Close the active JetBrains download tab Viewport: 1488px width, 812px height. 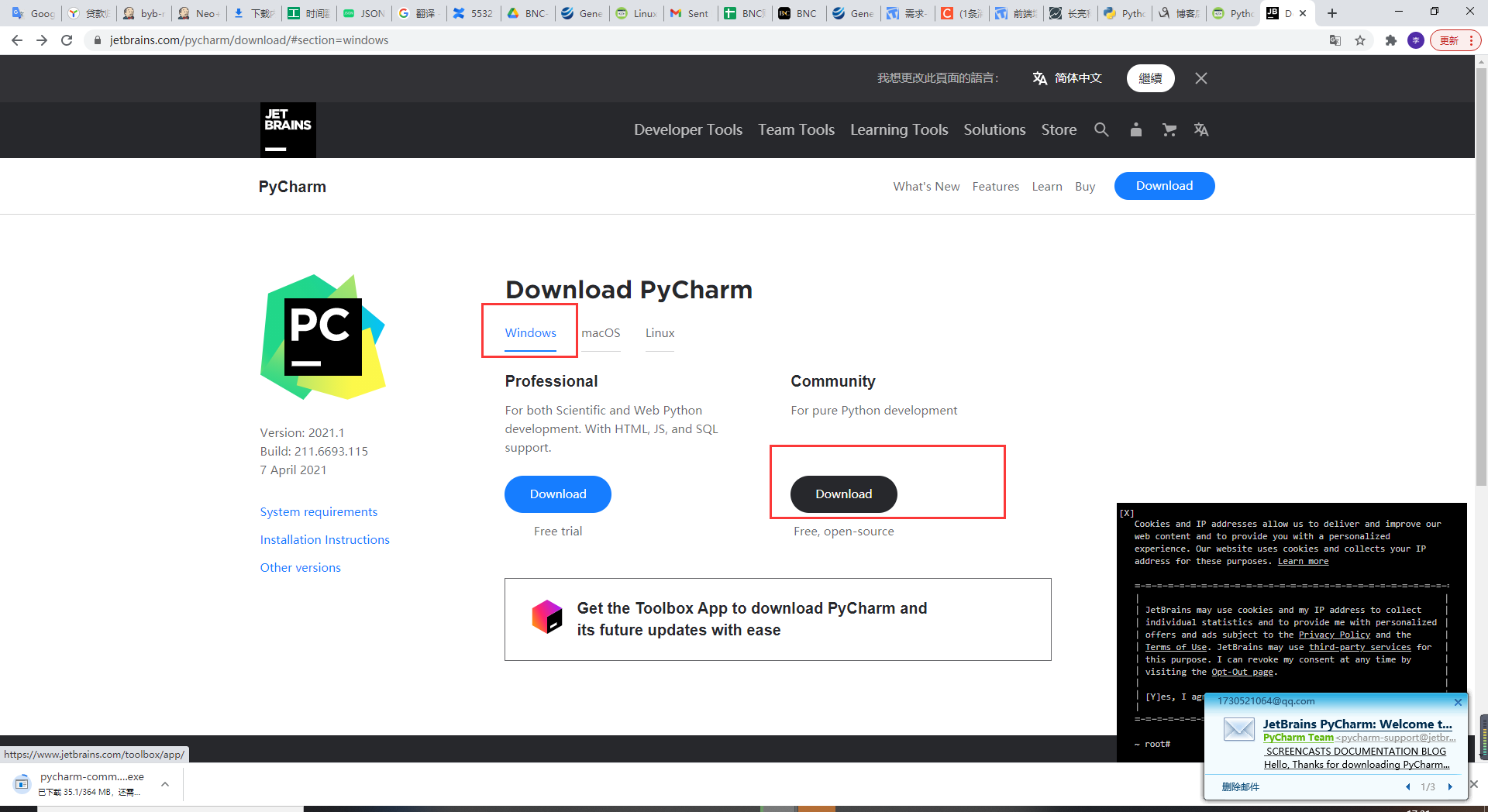(x=1303, y=13)
